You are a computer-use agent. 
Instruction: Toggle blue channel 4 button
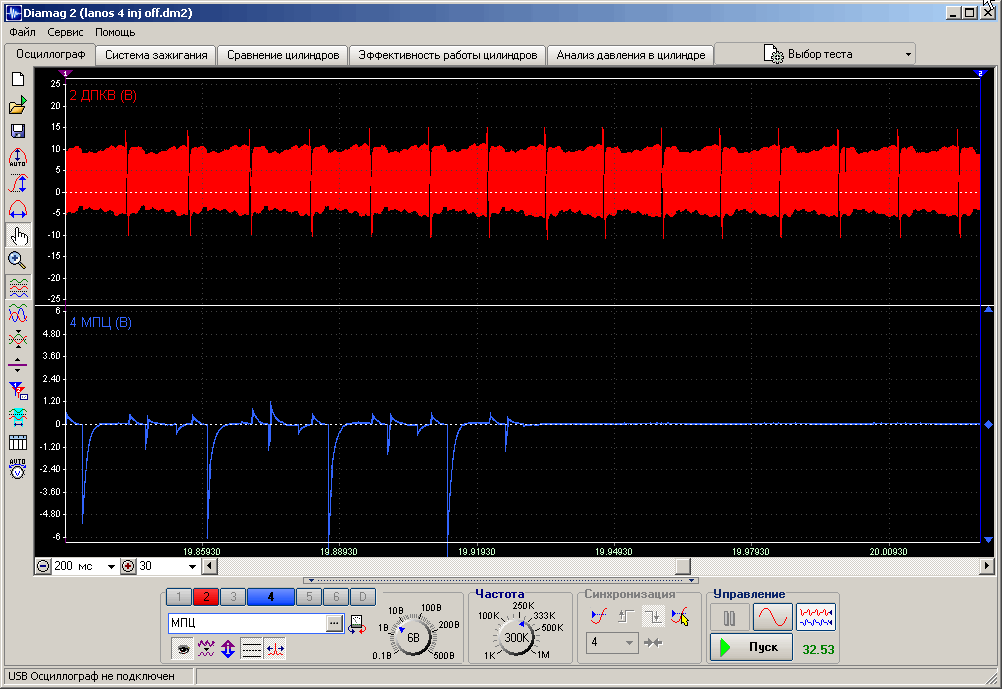[x=271, y=597]
